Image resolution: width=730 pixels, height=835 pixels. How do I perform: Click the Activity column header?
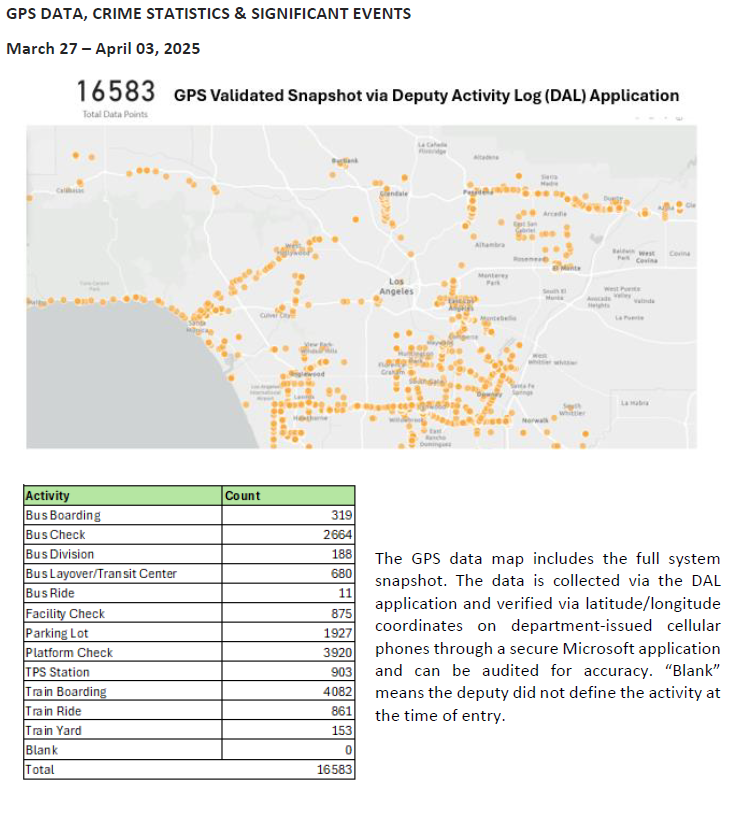[x=48, y=496]
